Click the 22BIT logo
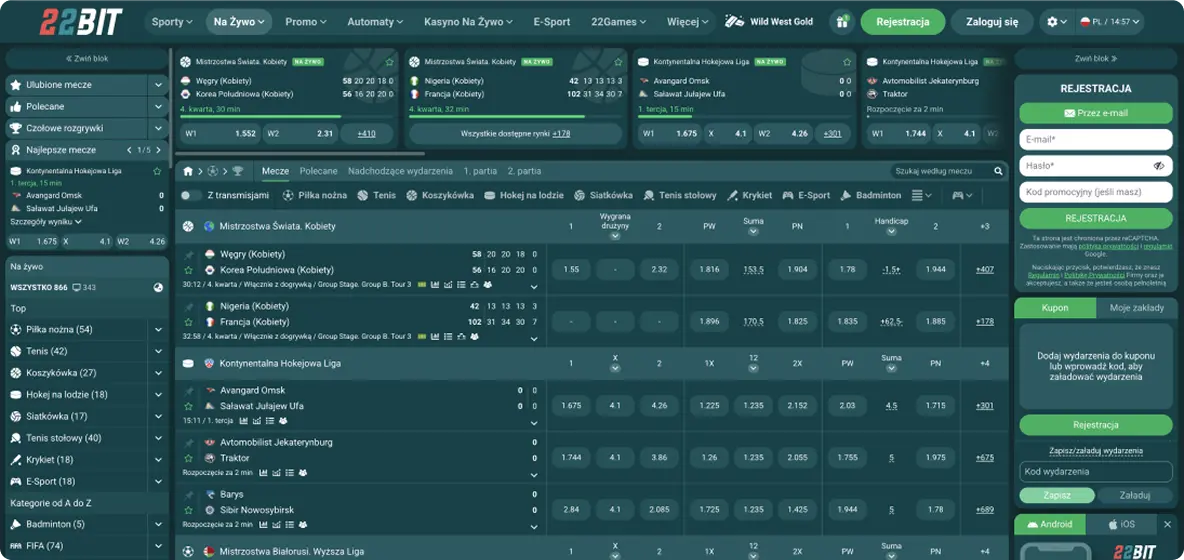Image resolution: width=1184 pixels, height=560 pixels. point(81,22)
